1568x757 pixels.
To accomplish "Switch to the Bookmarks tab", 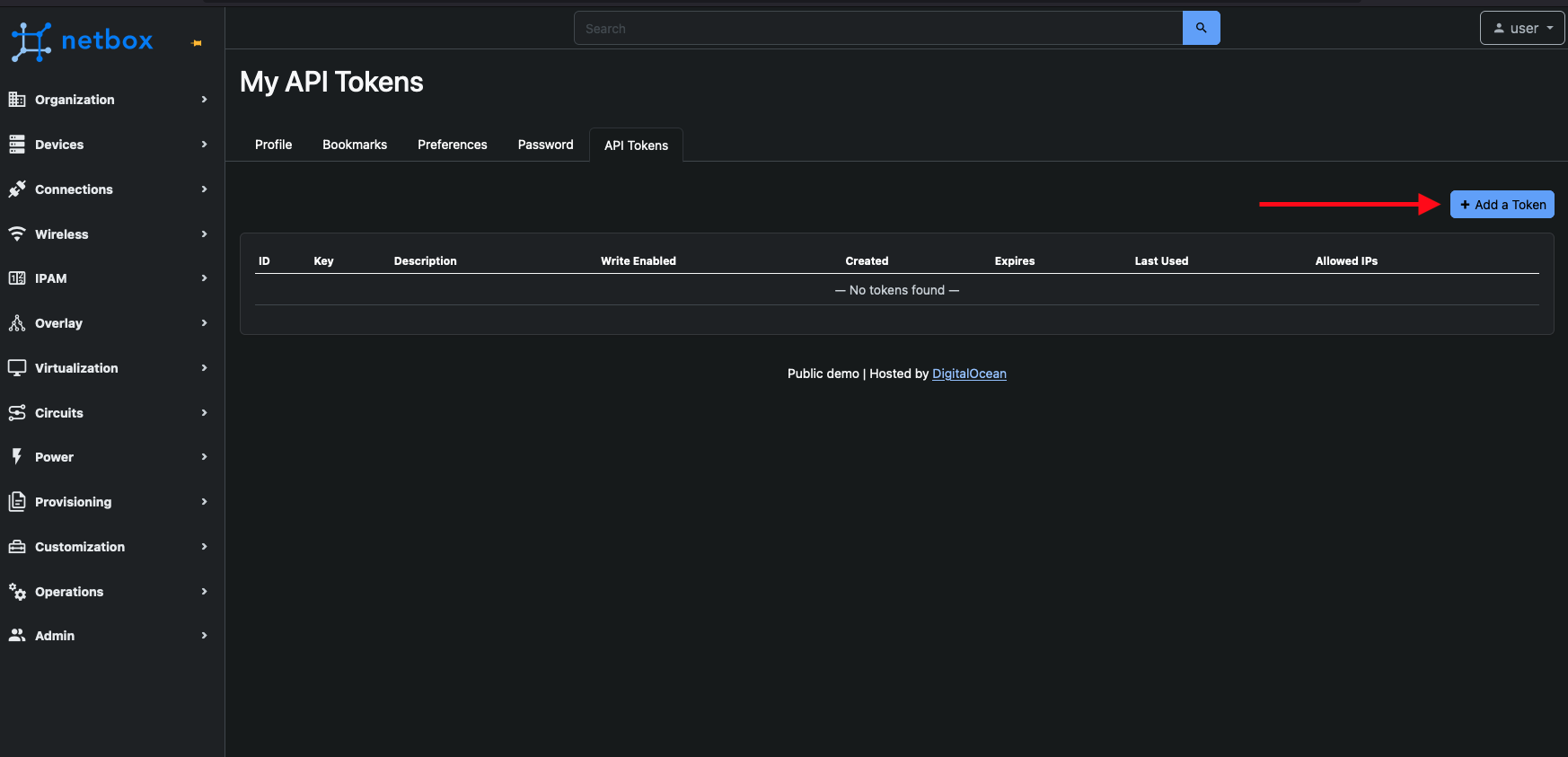I will (355, 145).
